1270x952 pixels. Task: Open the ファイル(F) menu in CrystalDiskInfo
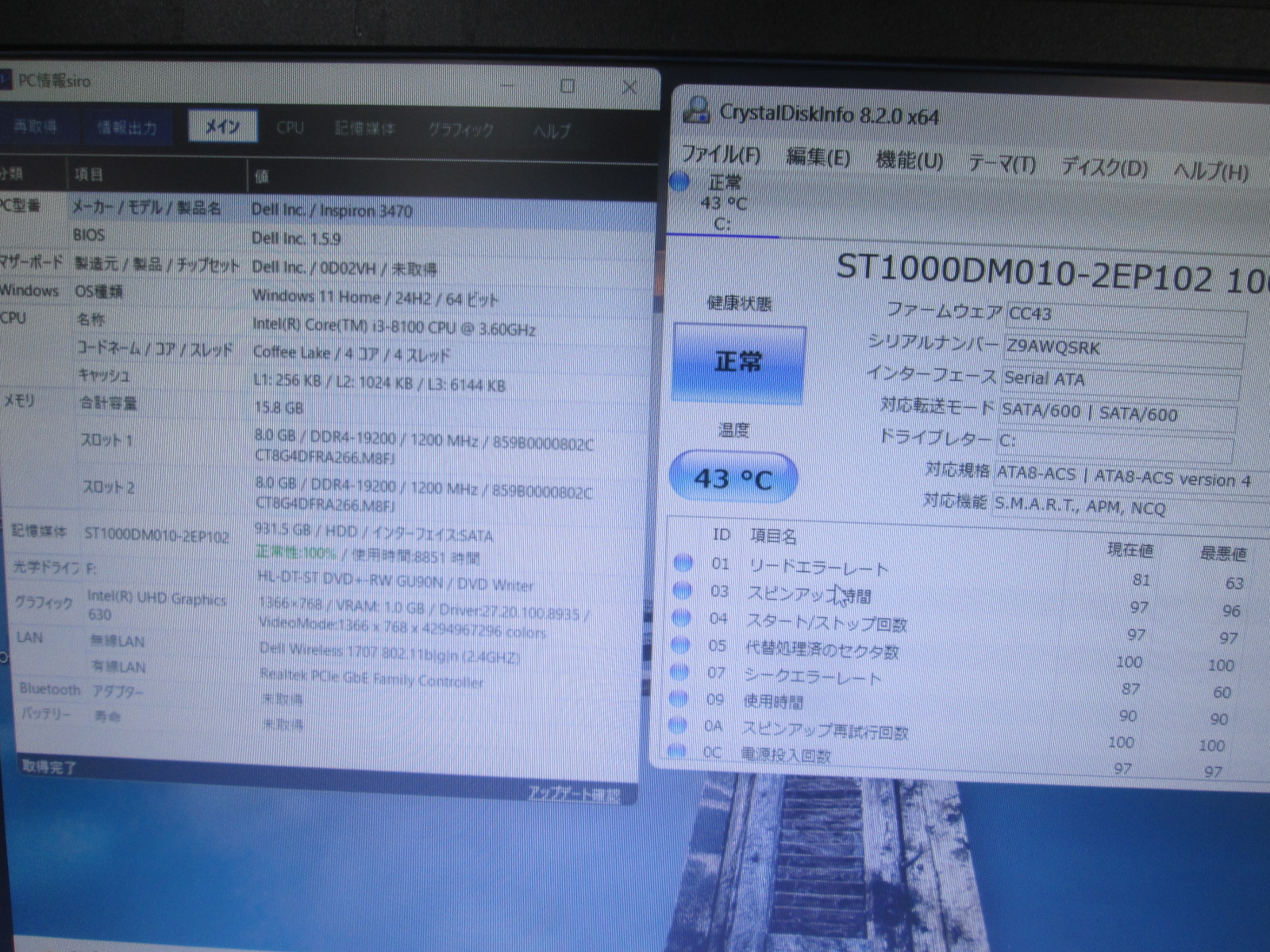(721, 154)
